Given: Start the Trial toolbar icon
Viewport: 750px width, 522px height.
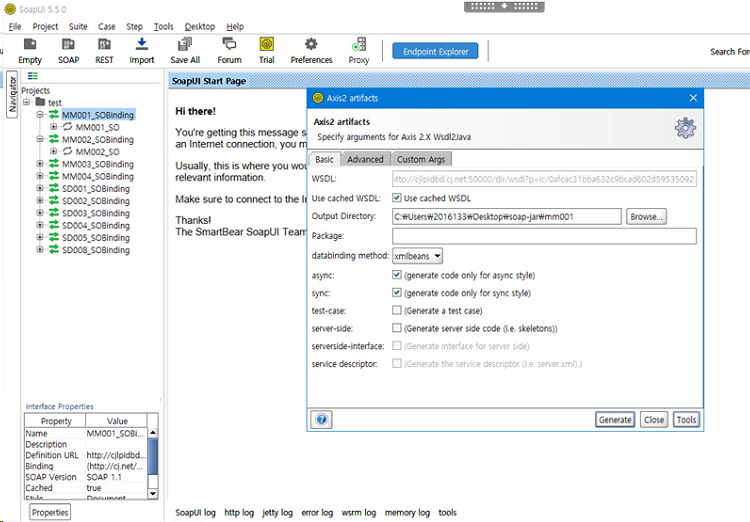Looking at the screenshot, I should pyautogui.click(x=266, y=51).
